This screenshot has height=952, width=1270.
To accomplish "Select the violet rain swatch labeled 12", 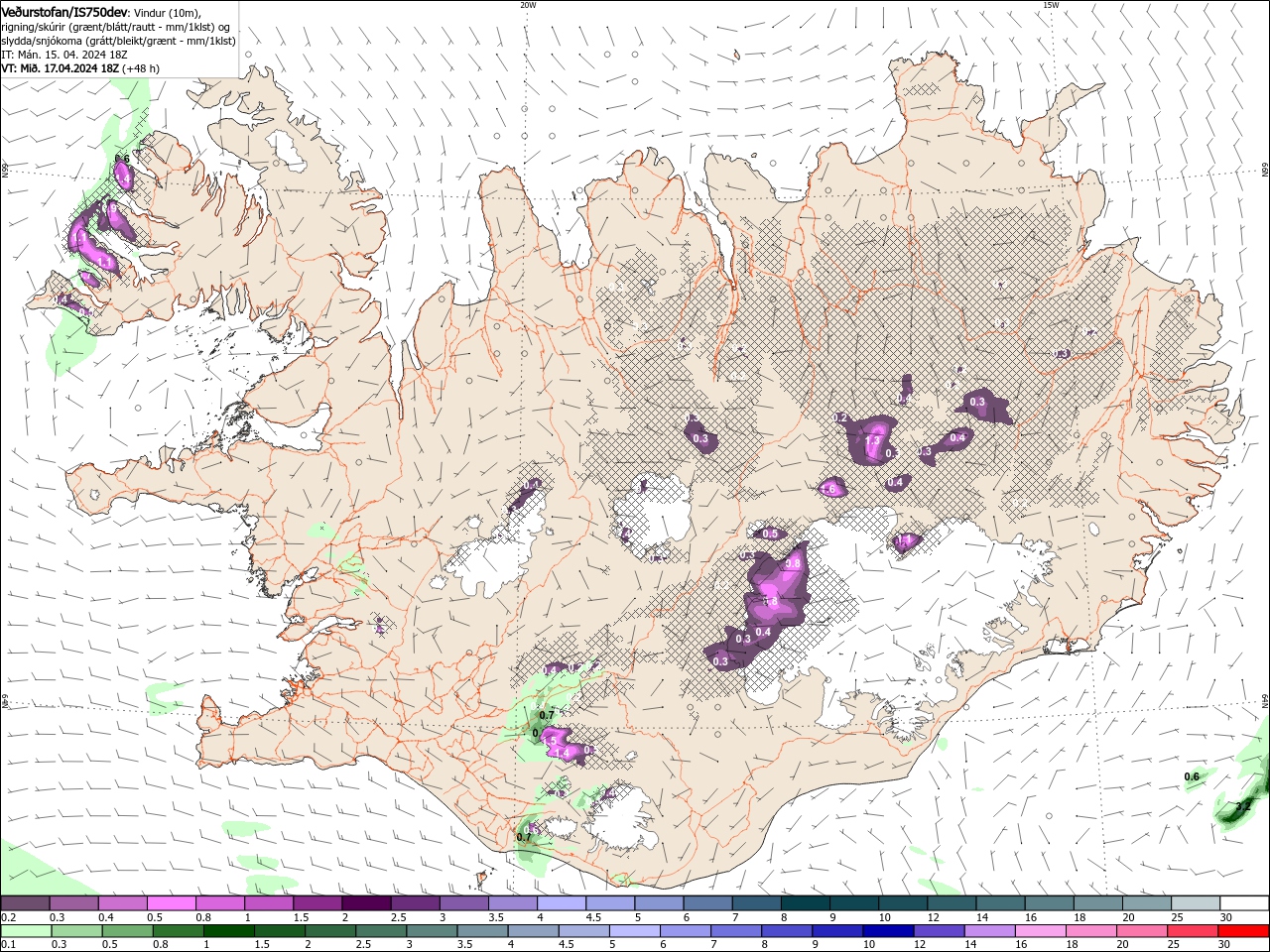I will 939,931.
